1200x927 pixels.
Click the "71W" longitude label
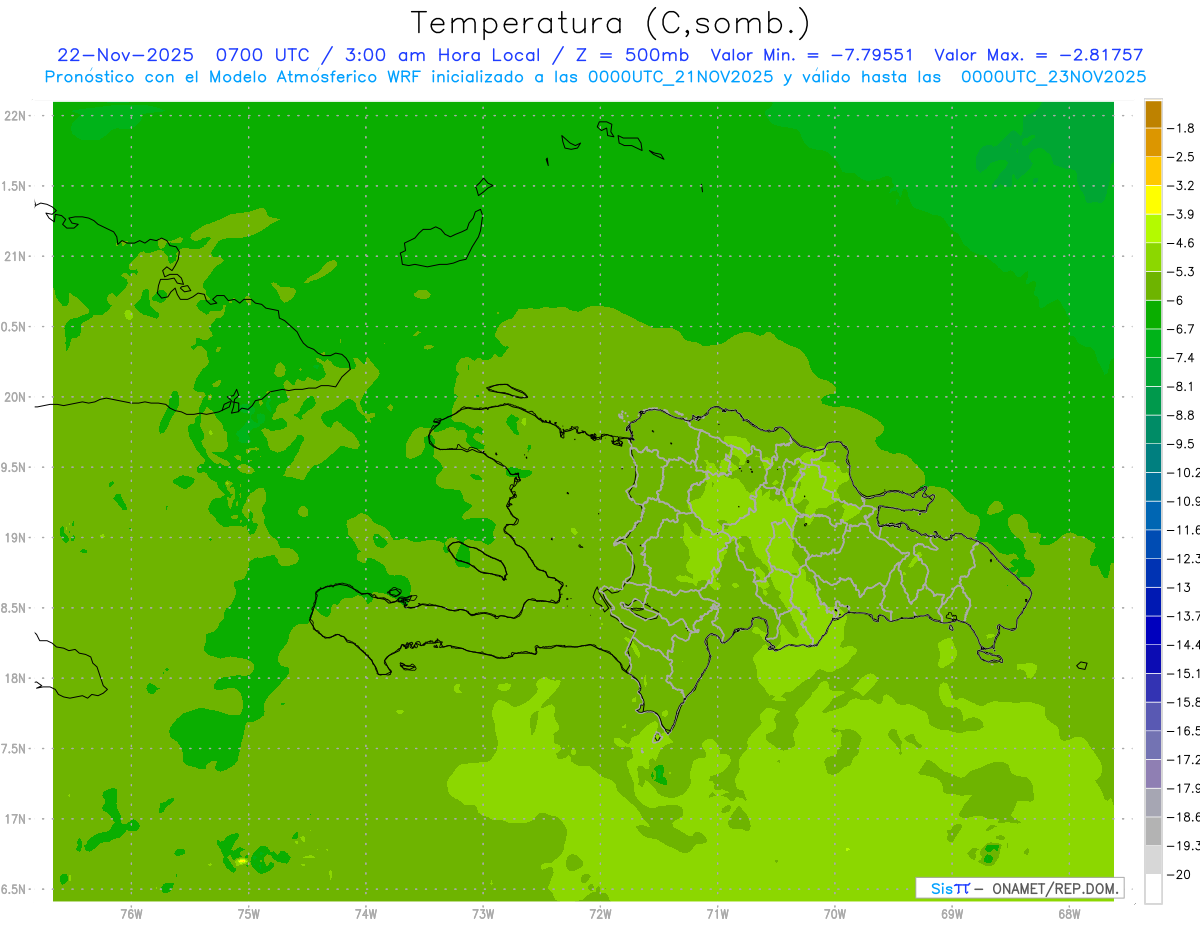(x=717, y=913)
